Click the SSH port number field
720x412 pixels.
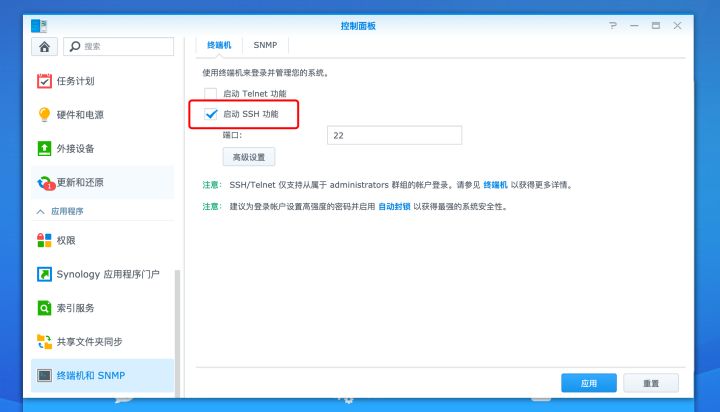[x=394, y=135]
